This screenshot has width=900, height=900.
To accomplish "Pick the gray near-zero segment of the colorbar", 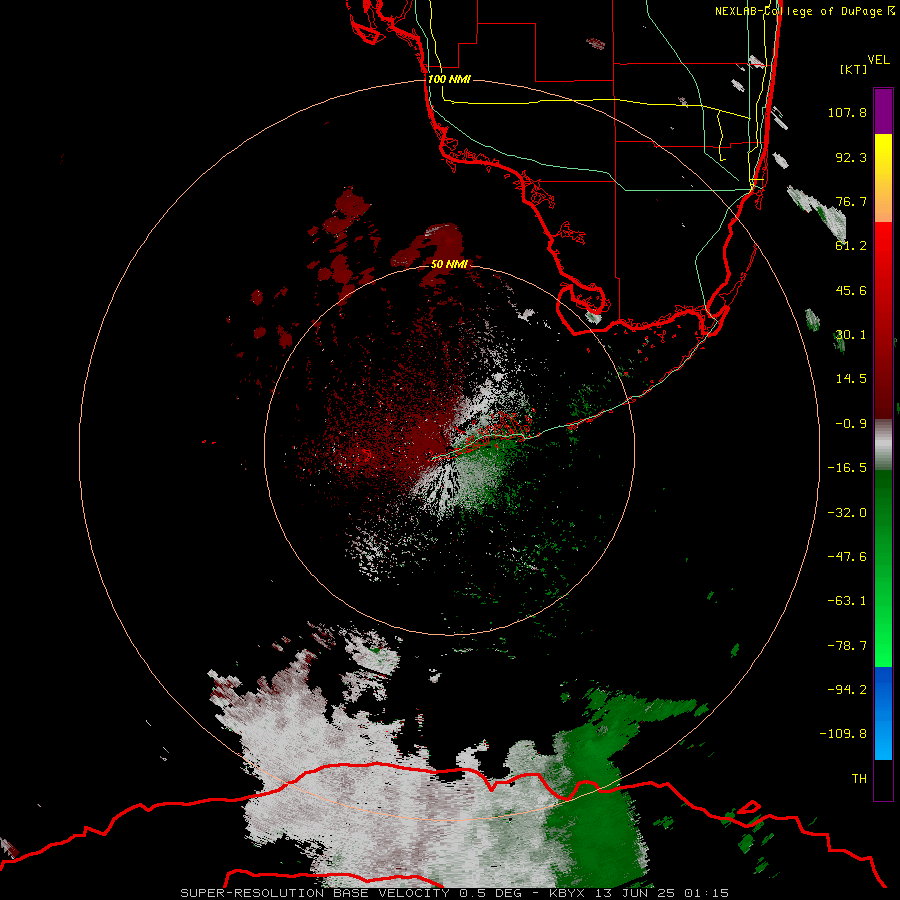I will [x=883, y=444].
